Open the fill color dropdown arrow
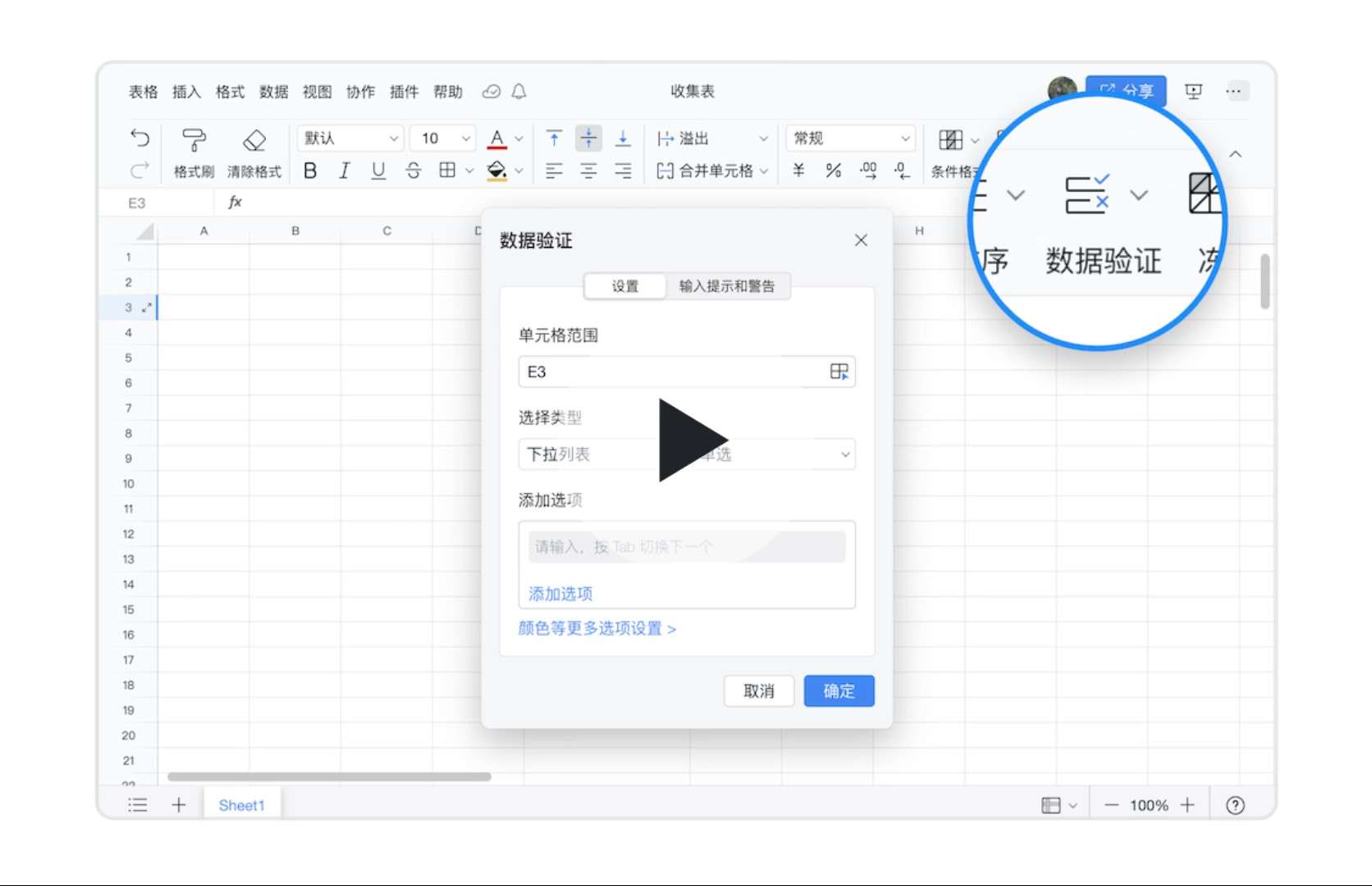The width and height of the screenshot is (1372, 886). (519, 171)
